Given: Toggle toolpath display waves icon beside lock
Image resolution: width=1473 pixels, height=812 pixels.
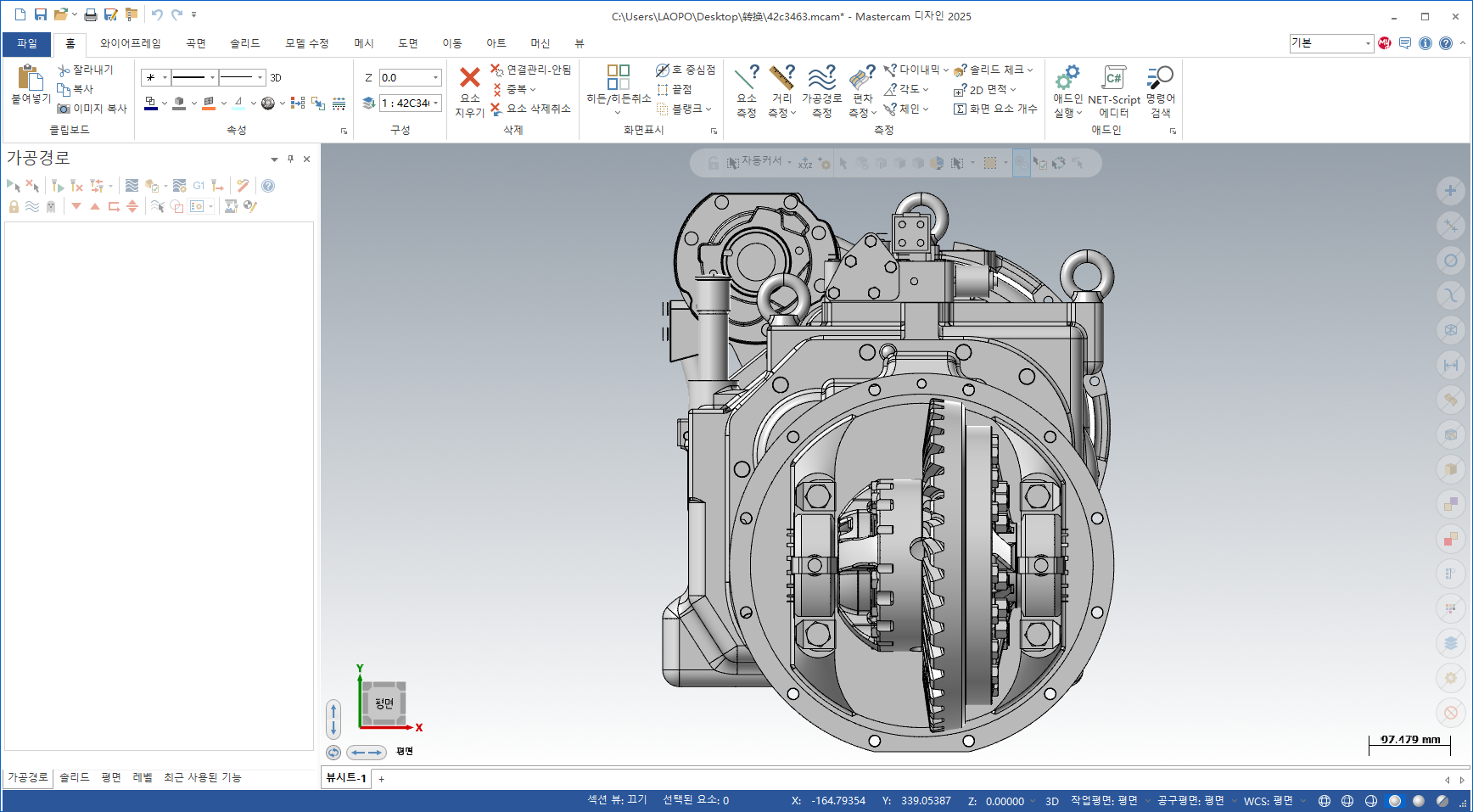Looking at the screenshot, I should coord(32,206).
